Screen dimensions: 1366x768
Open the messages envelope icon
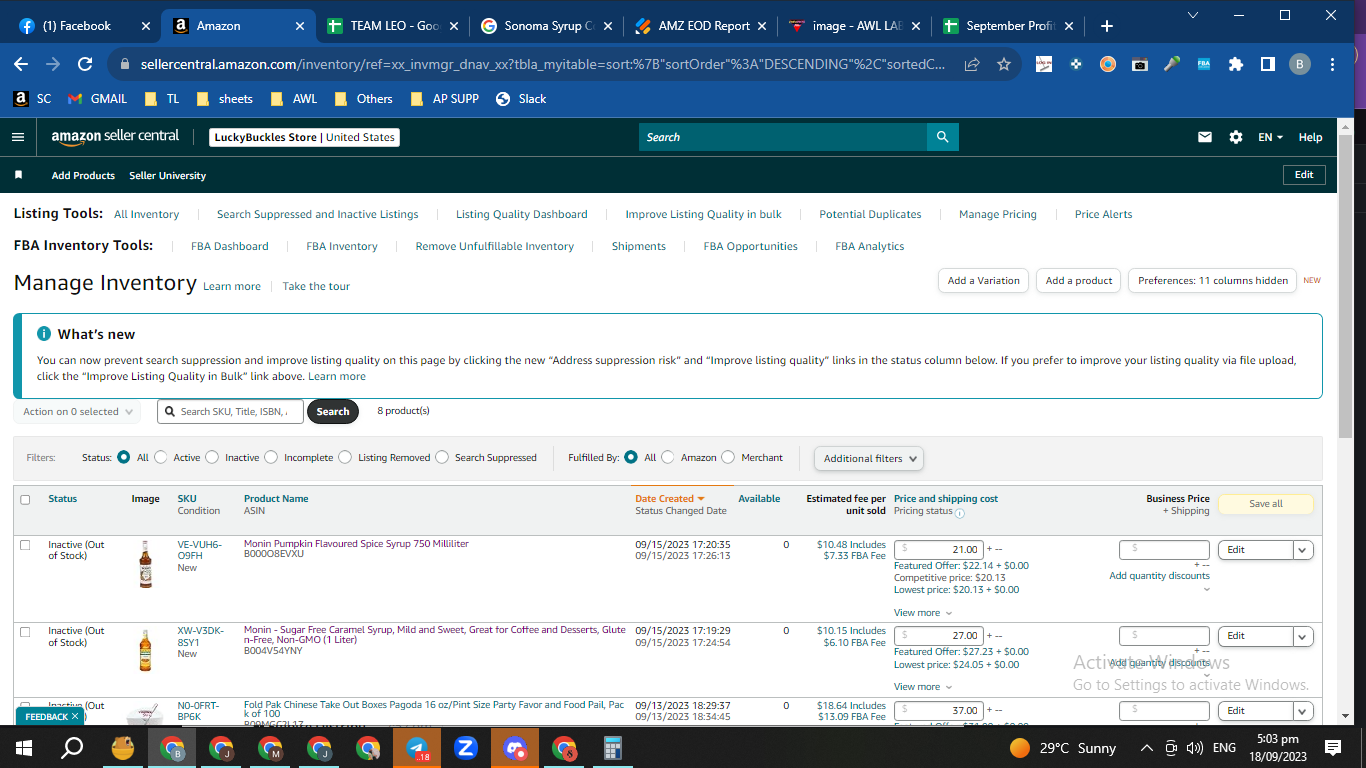click(x=1205, y=137)
